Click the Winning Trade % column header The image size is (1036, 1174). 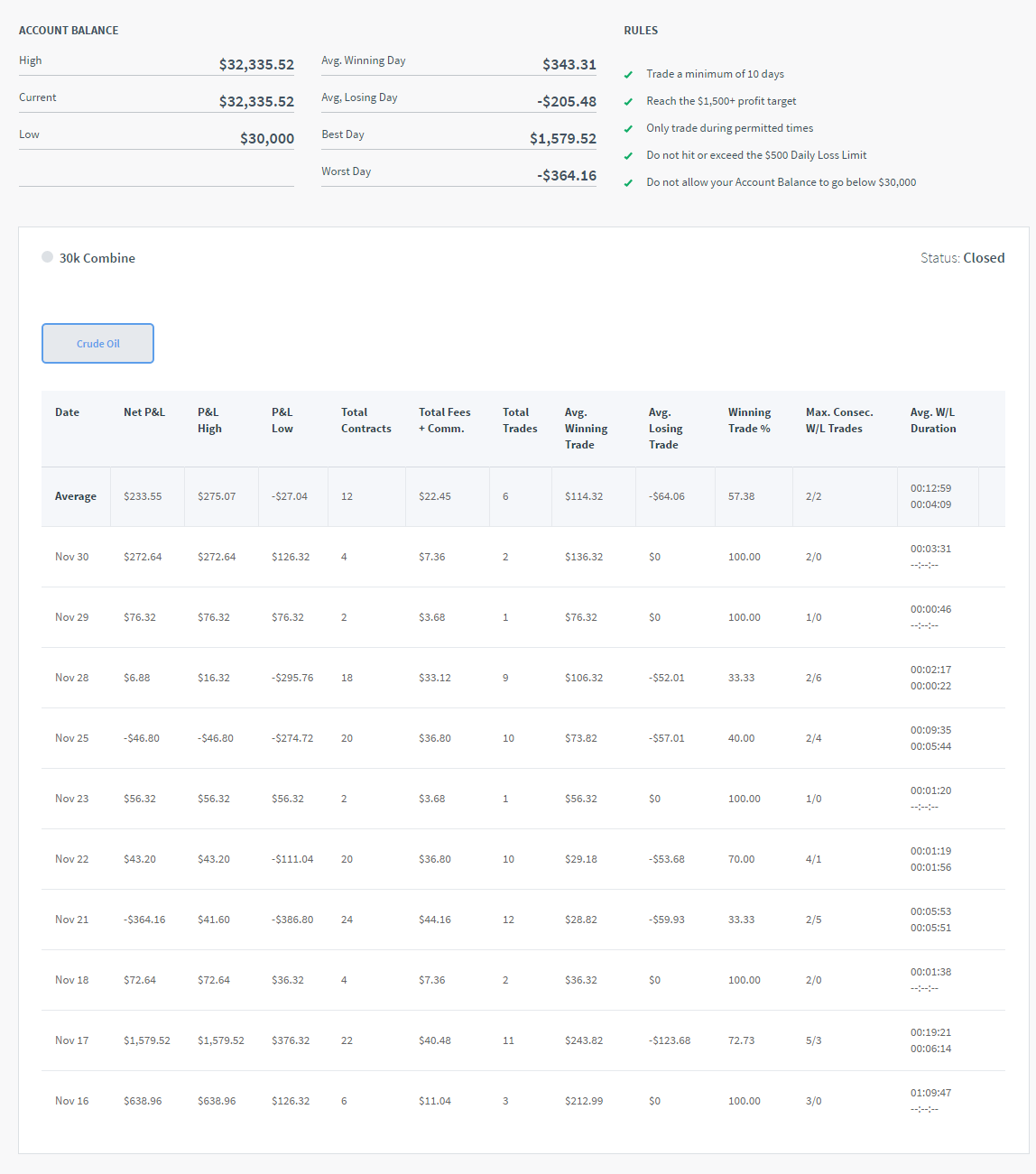pos(749,421)
